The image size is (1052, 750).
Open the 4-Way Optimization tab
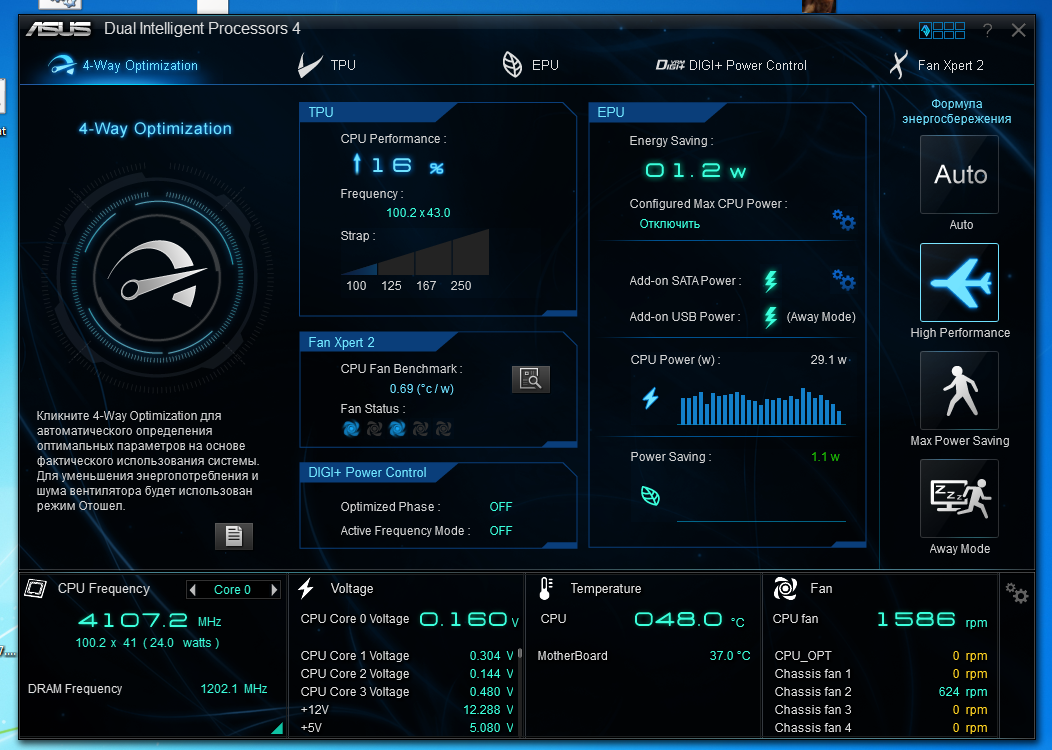coord(123,65)
